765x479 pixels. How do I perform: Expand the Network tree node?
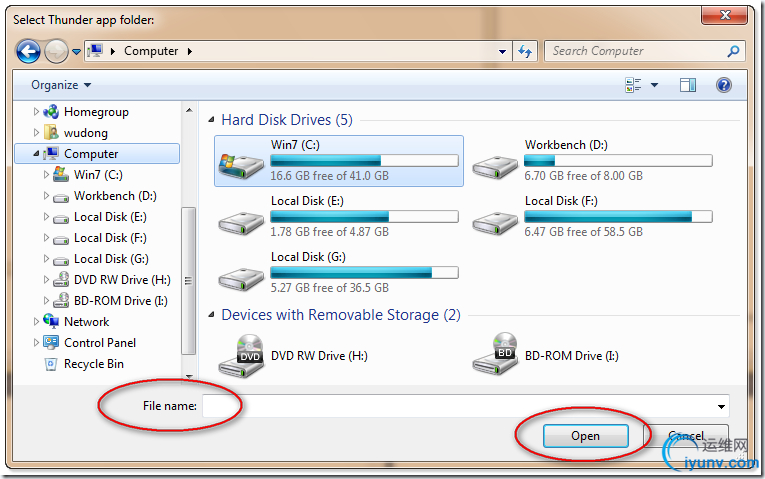point(36,321)
